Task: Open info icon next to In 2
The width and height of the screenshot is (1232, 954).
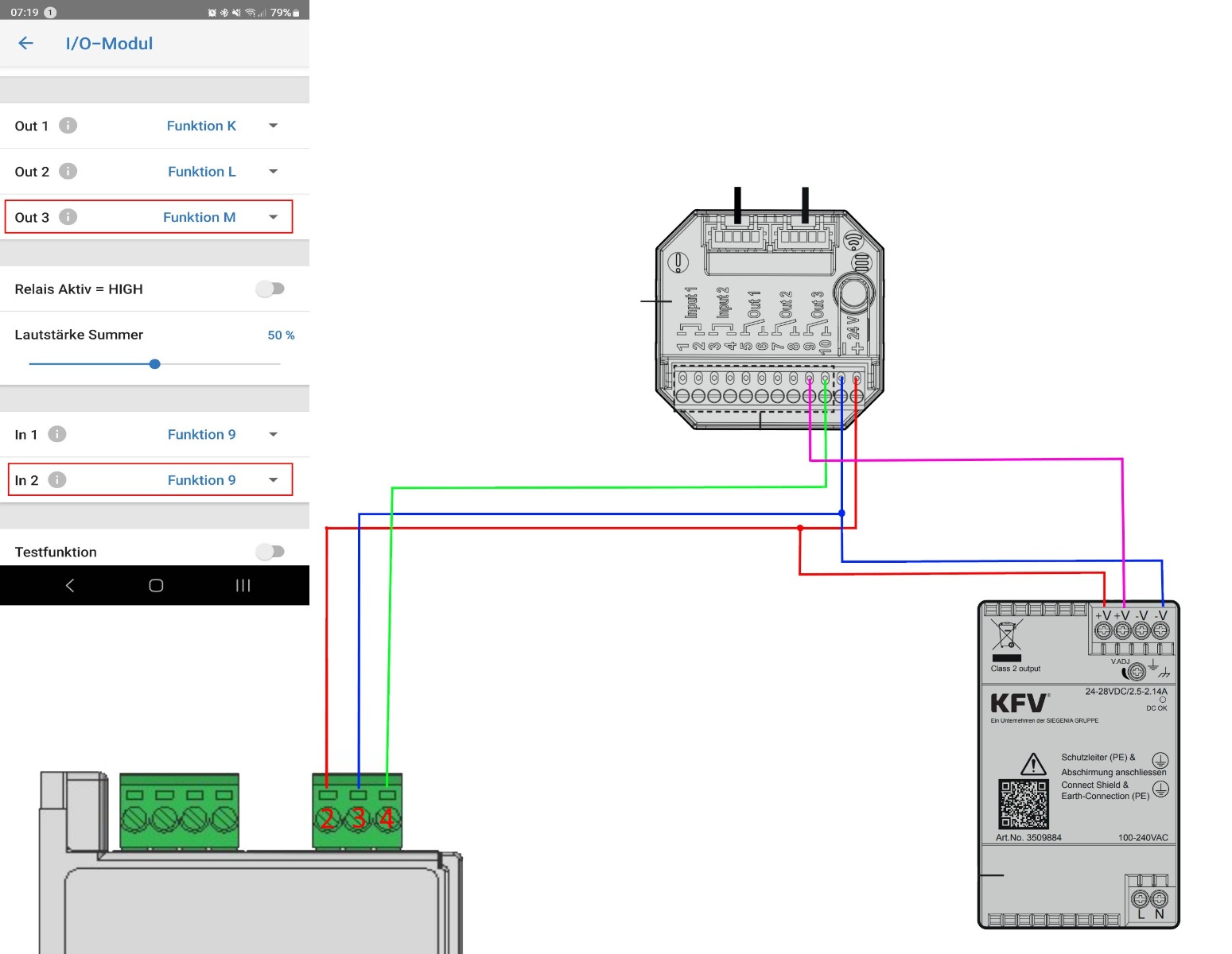Action: click(57, 480)
